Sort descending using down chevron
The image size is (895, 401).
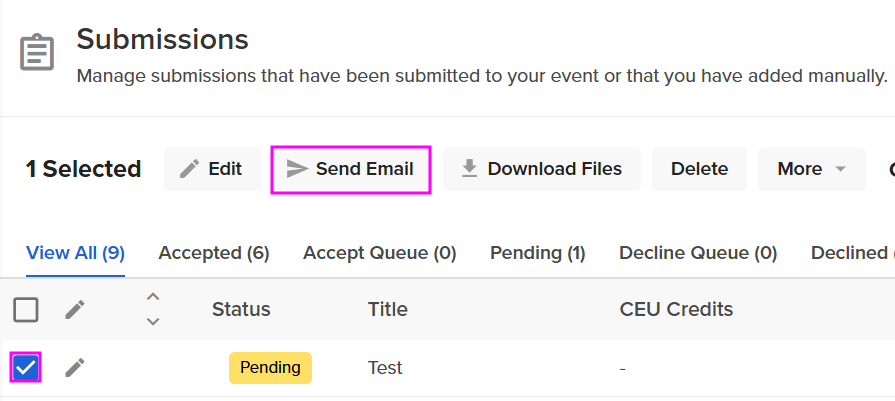point(153,321)
